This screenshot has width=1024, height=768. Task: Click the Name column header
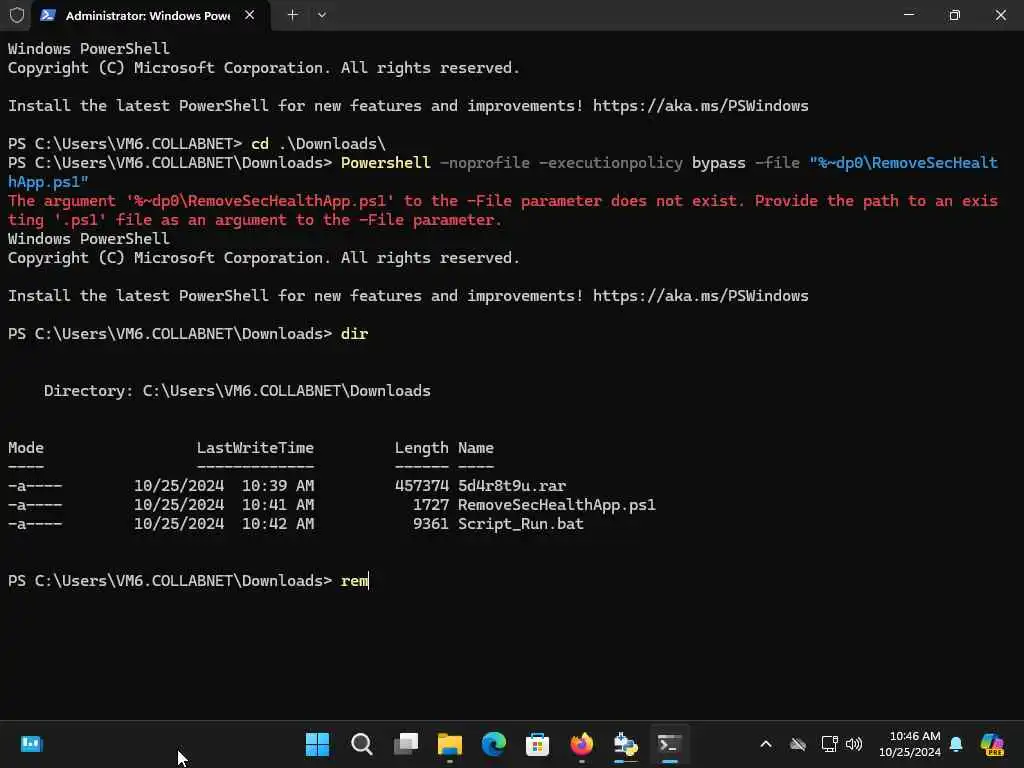(x=475, y=448)
